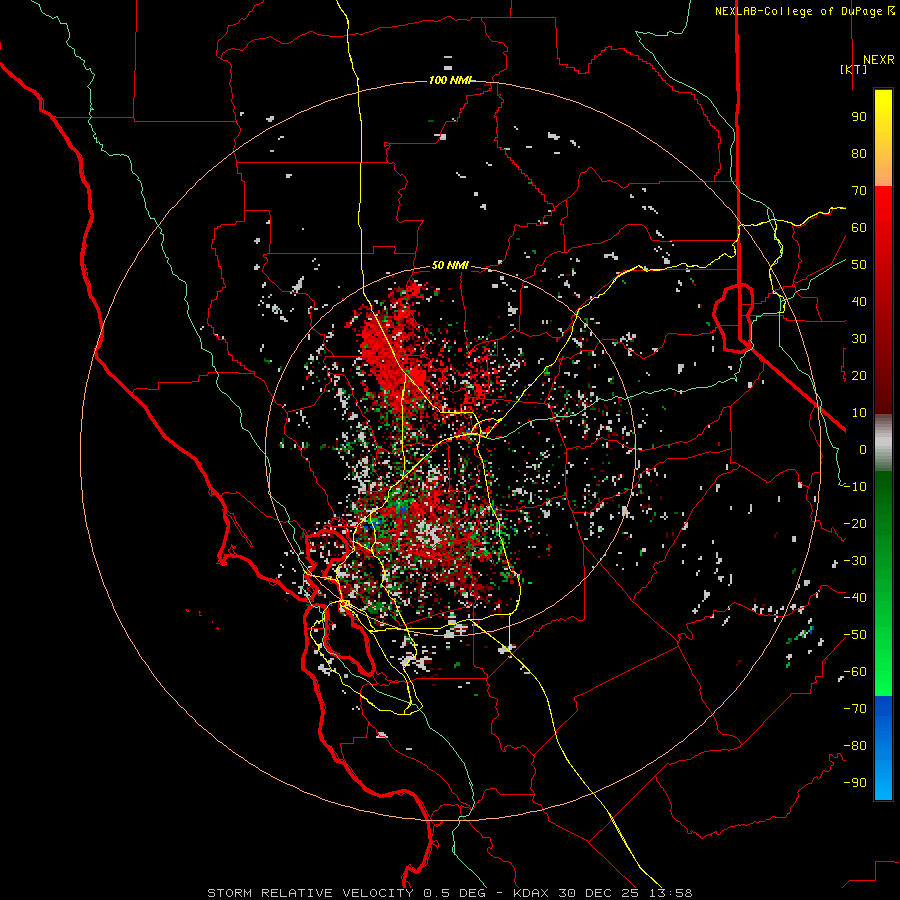Click the 50 value on velocity scale
The image size is (900, 900).
(859, 265)
